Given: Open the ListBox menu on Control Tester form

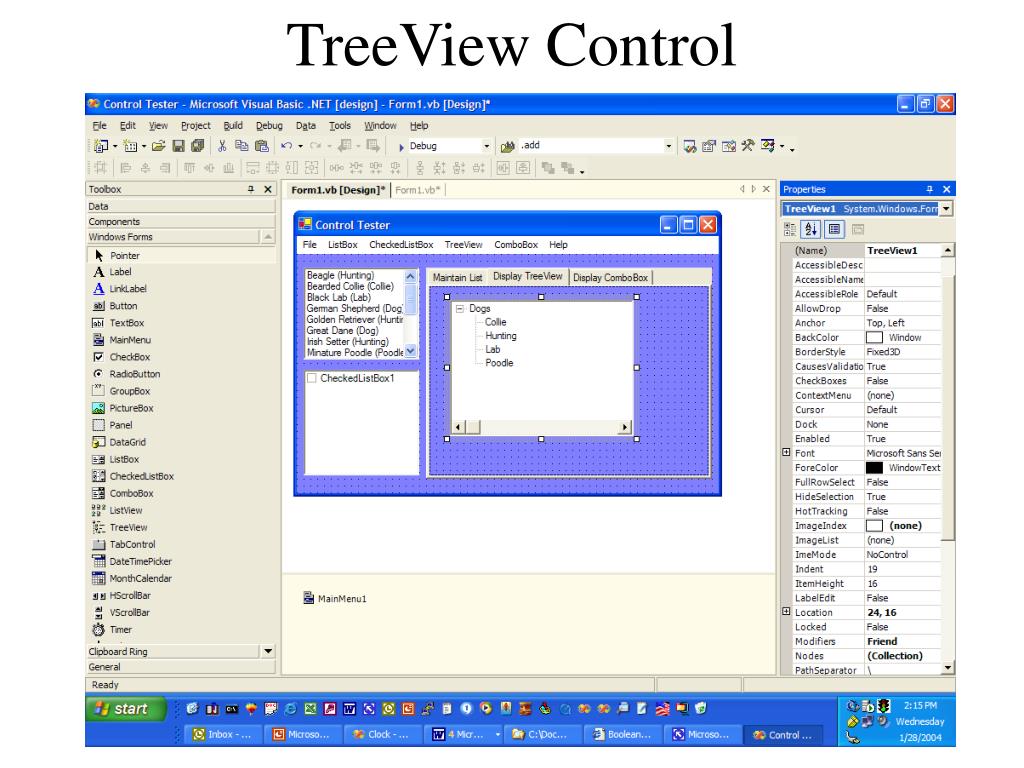Looking at the screenshot, I should point(342,245).
